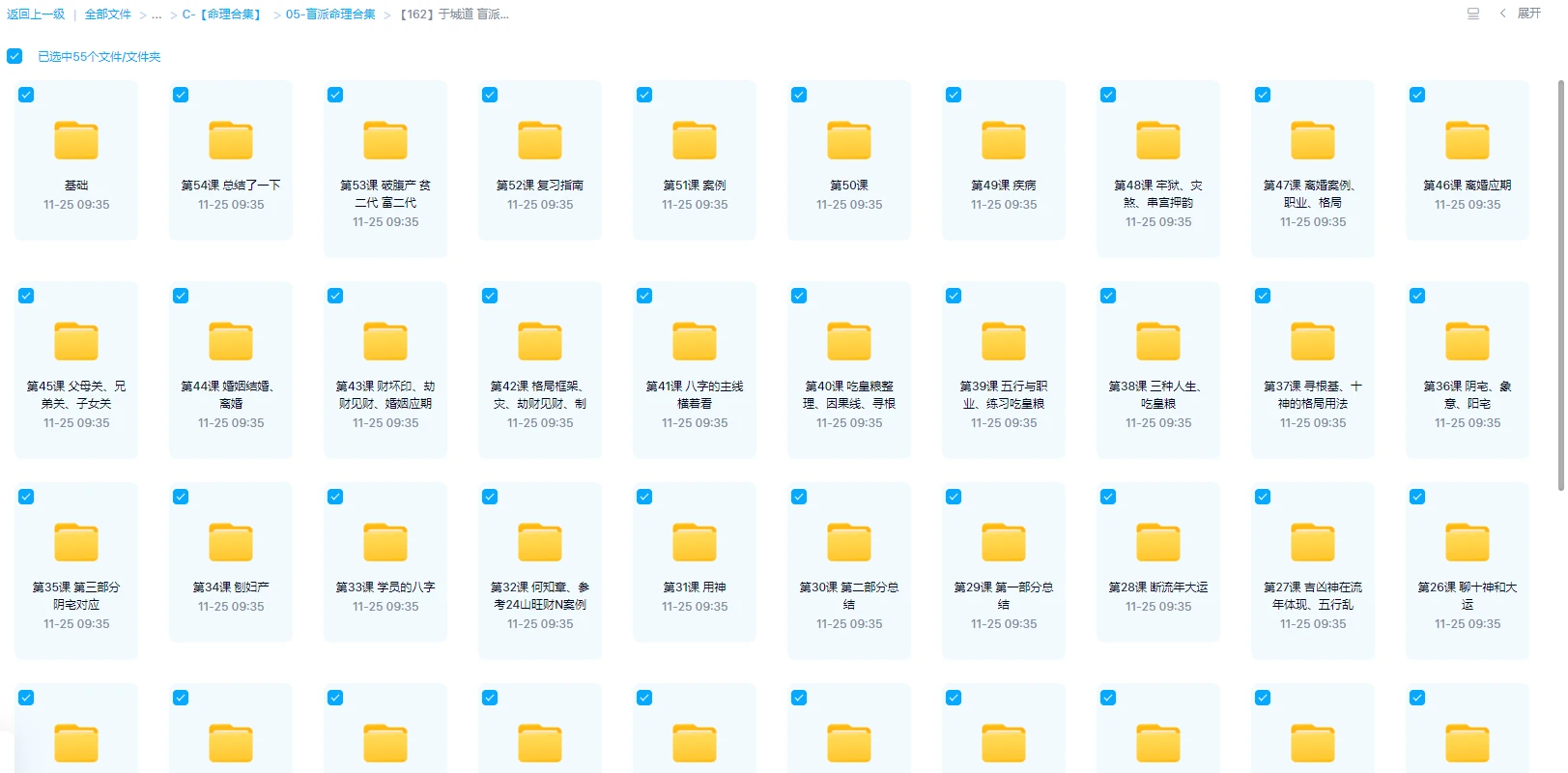The width and height of the screenshot is (1568, 773).
Task: Deselect the 第35课 第三部分 checkbox
Action: (x=26, y=497)
